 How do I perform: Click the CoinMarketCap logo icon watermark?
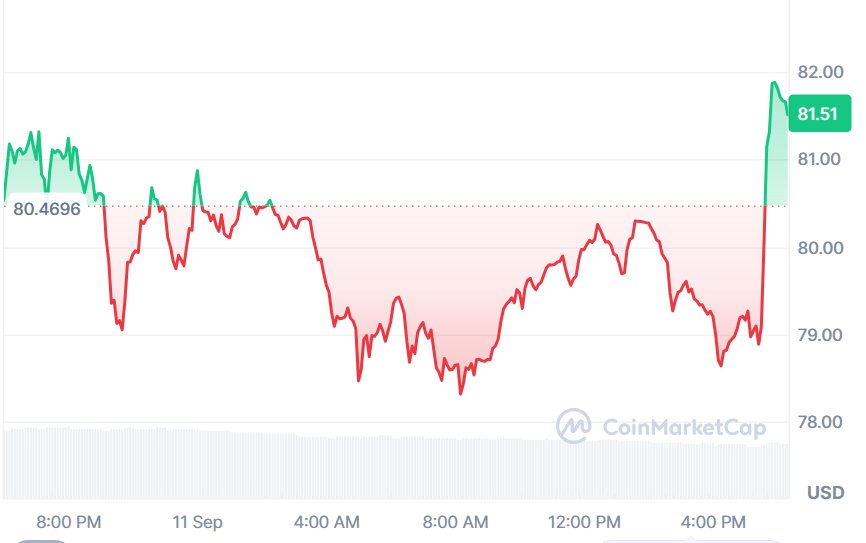(x=573, y=426)
